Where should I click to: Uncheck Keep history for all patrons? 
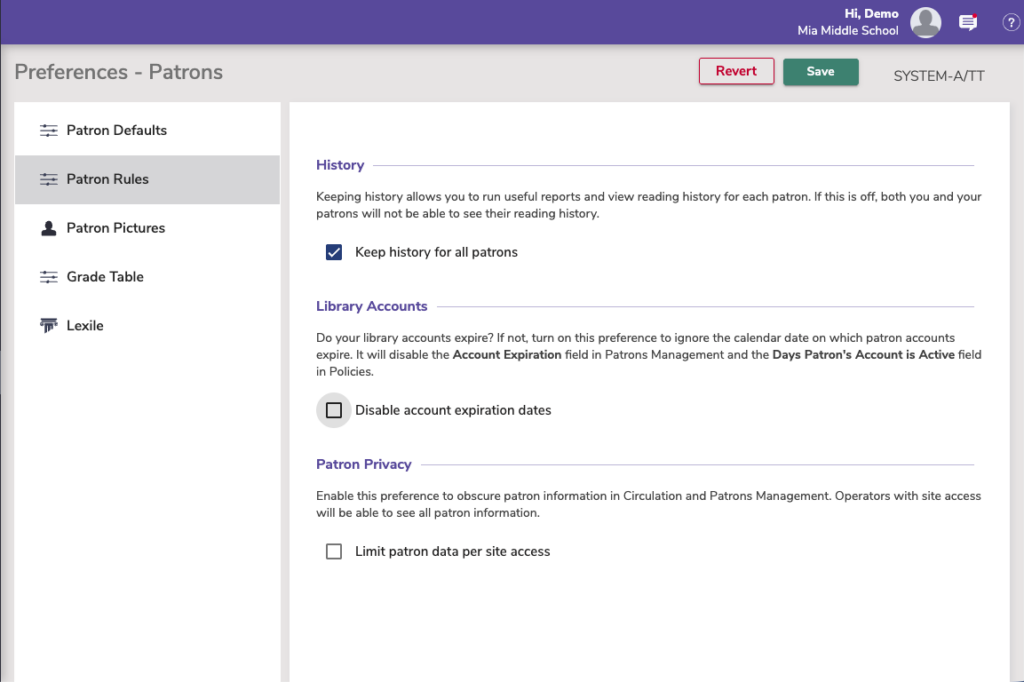pyautogui.click(x=334, y=252)
